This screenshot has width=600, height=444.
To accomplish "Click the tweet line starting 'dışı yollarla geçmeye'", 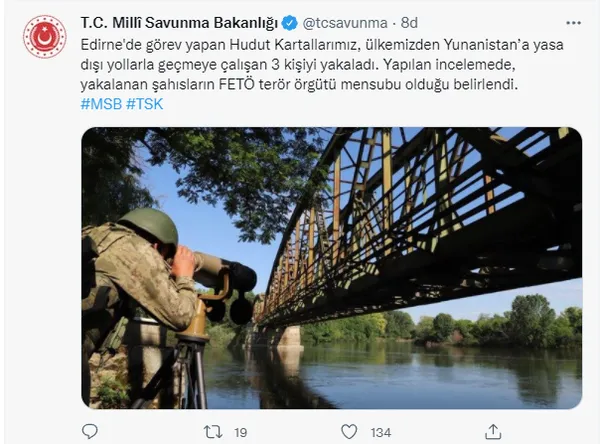I will point(298,65).
